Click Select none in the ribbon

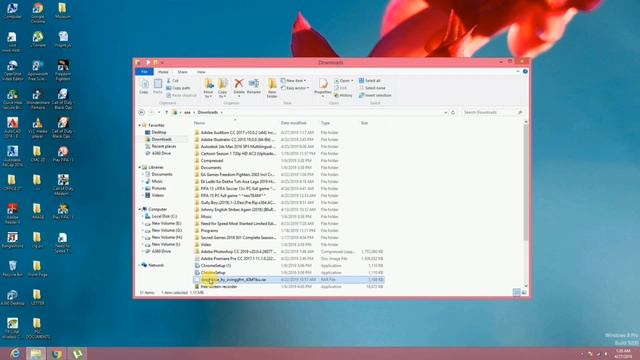372,88
